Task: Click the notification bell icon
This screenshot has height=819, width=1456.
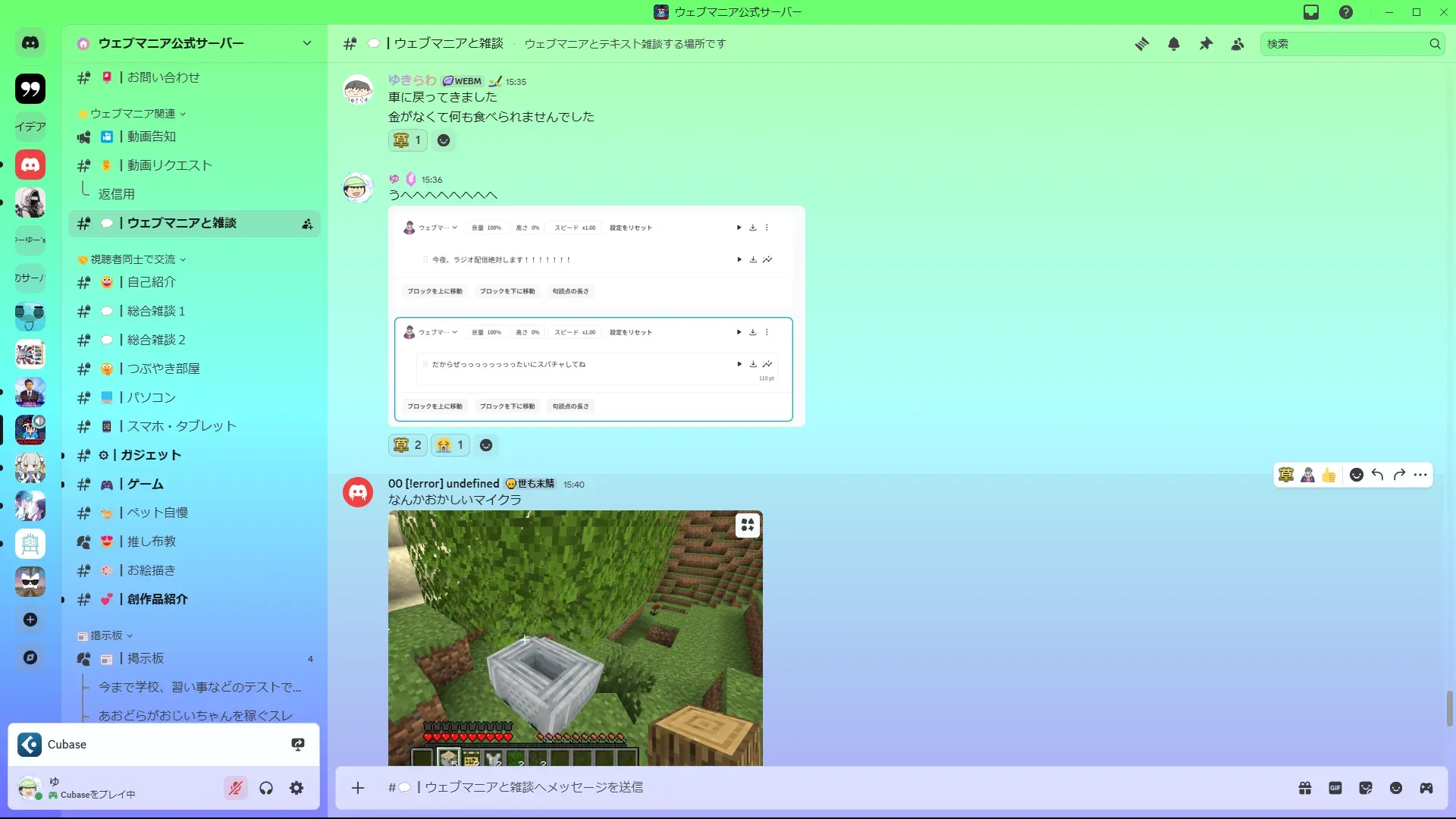Action: 1174,44
